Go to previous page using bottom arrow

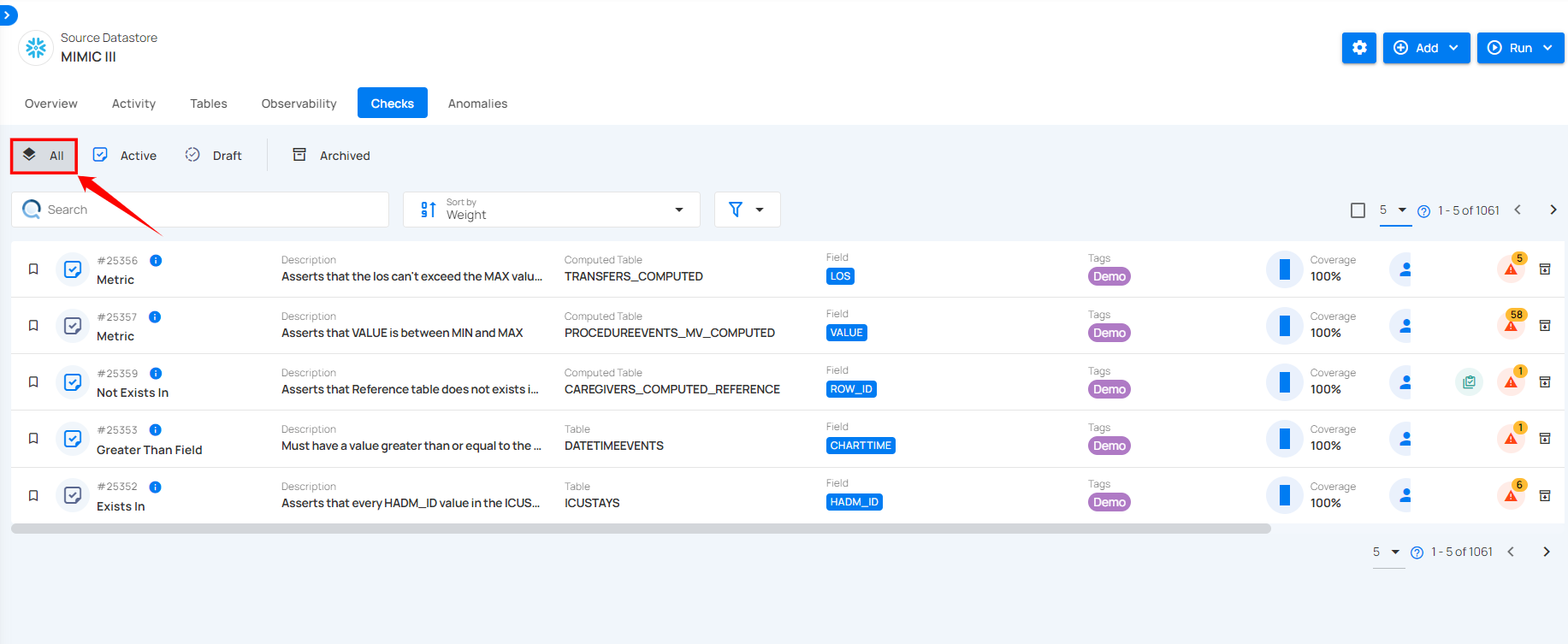(x=1511, y=552)
